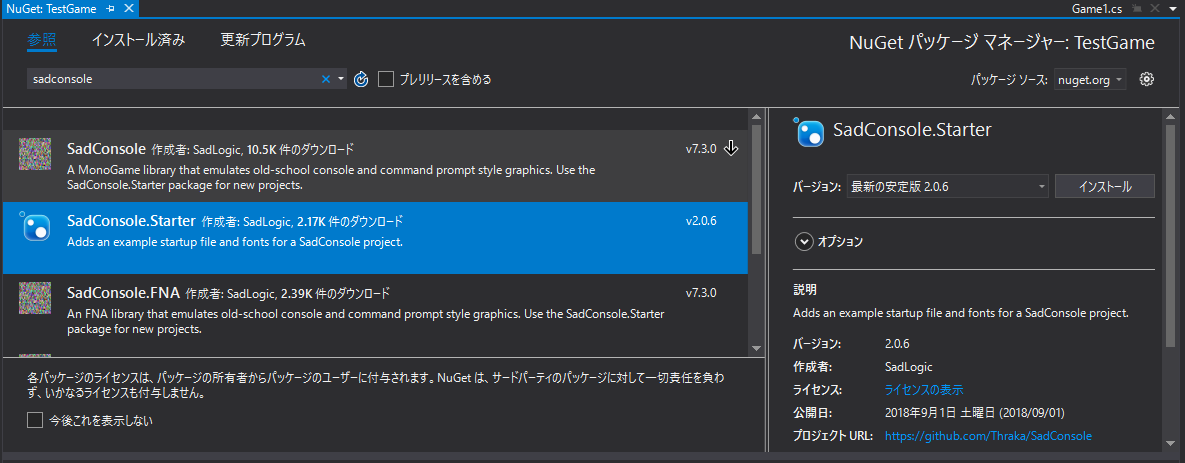Click the SadConsole package thumbnail

tap(35, 154)
